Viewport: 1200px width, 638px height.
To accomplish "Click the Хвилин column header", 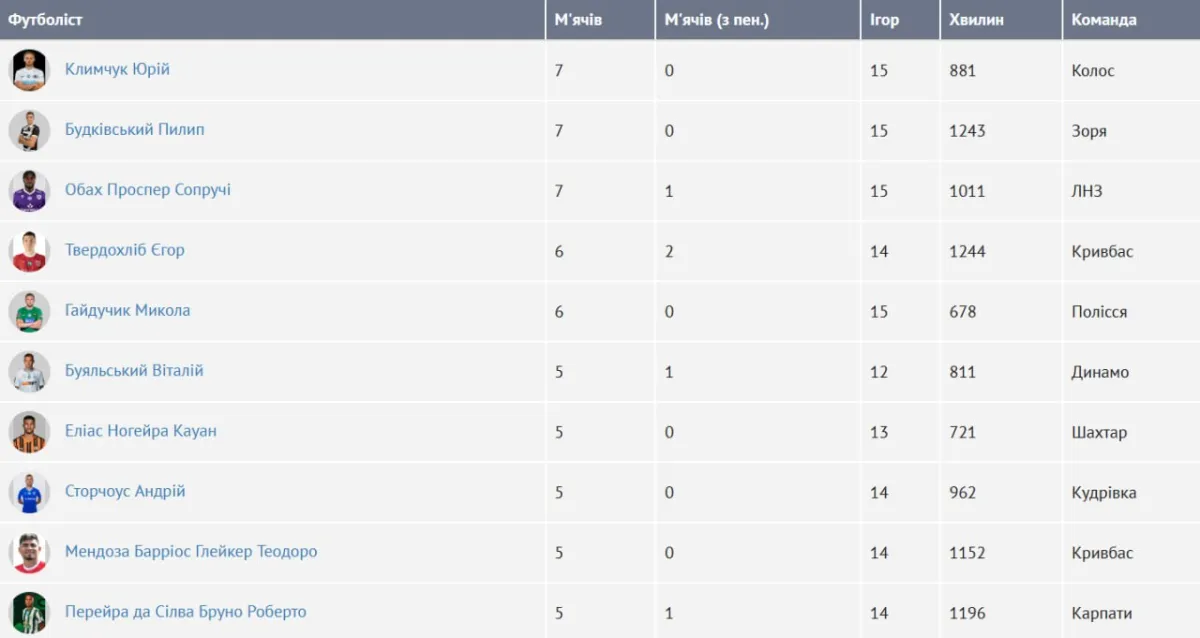I will [976, 20].
